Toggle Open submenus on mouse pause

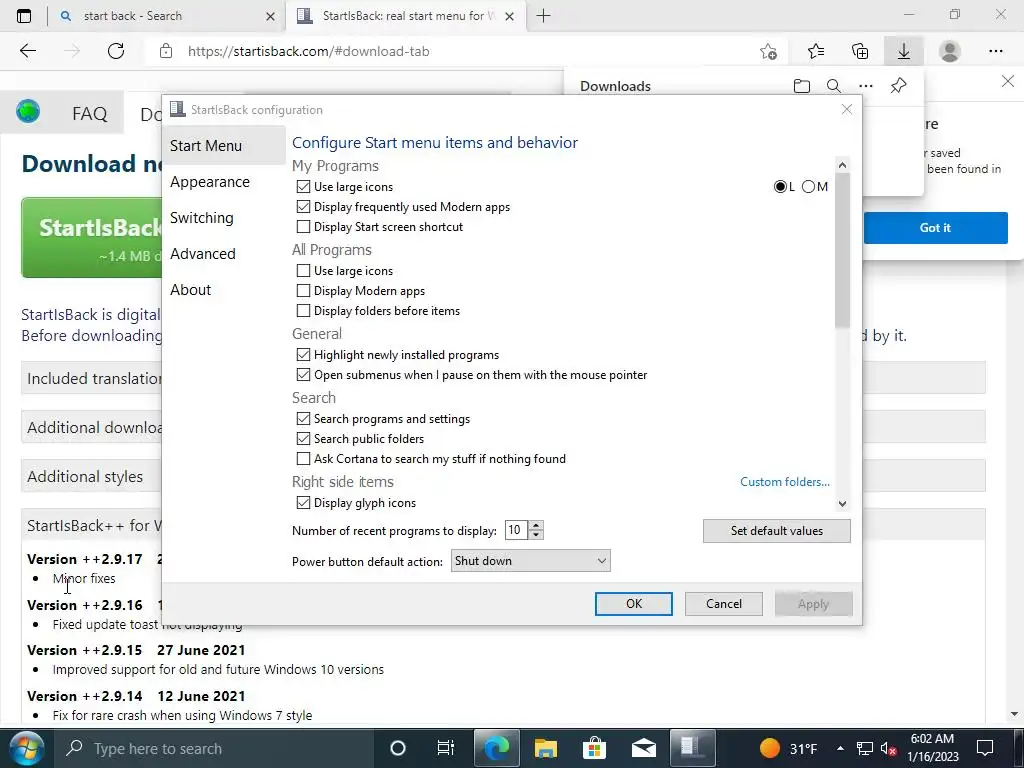click(303, 375)
